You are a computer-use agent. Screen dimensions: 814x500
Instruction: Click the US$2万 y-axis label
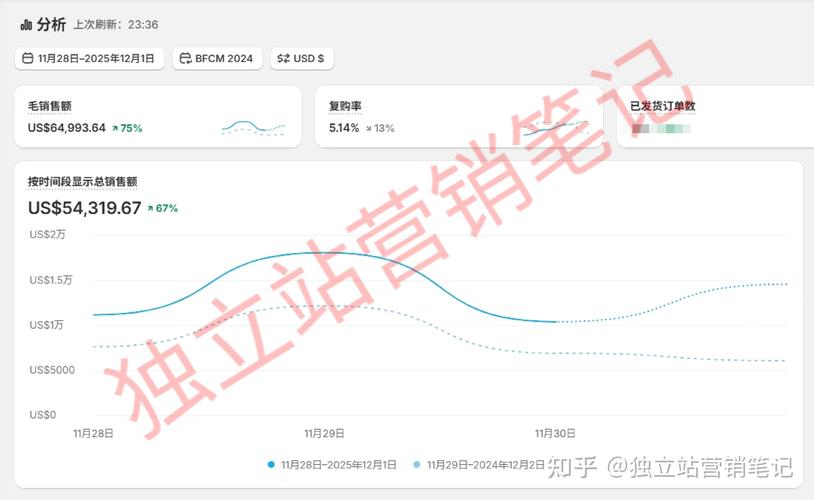point(47,235)
